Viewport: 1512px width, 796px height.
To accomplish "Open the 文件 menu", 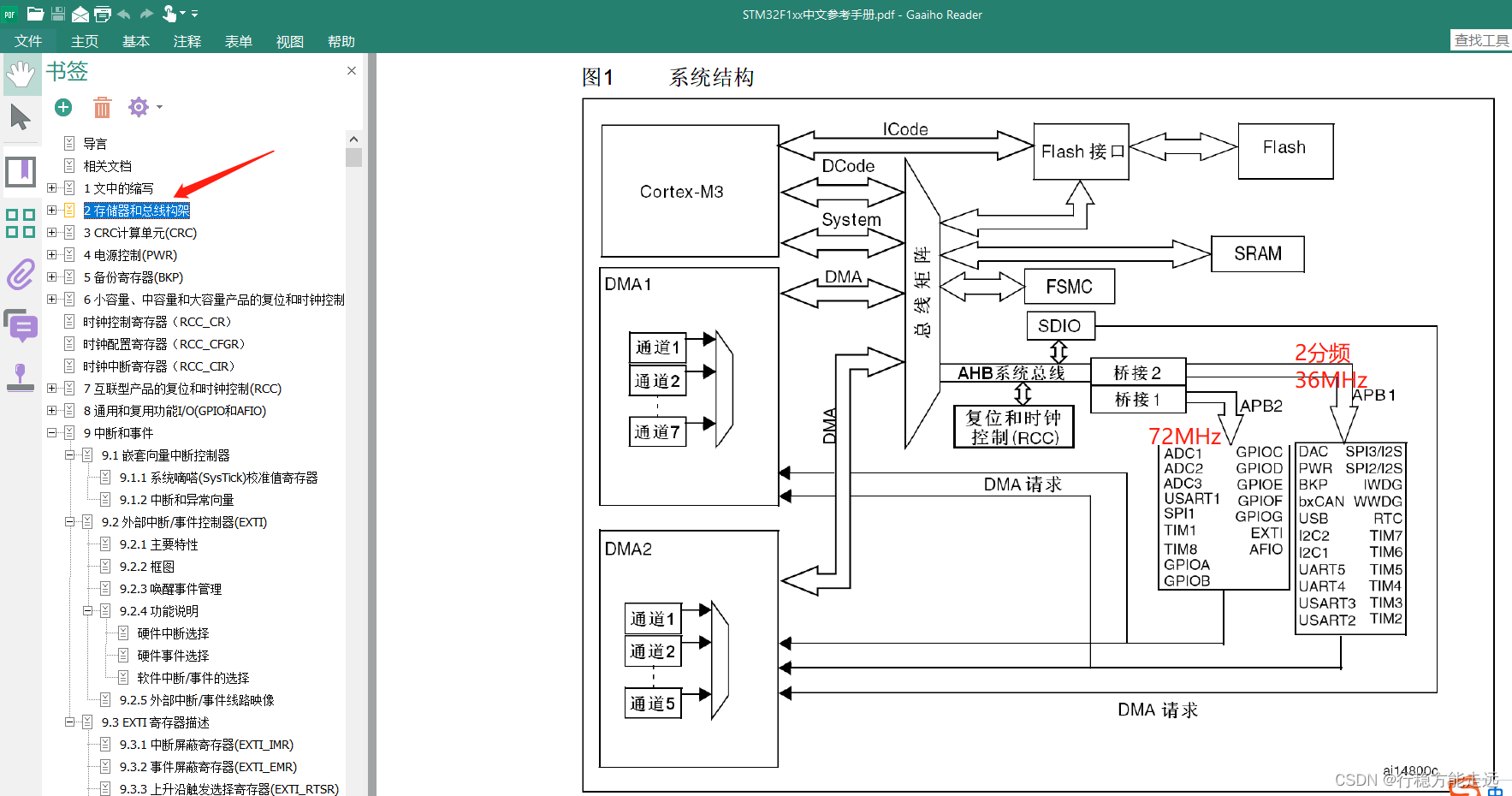I will pos(28,41).
